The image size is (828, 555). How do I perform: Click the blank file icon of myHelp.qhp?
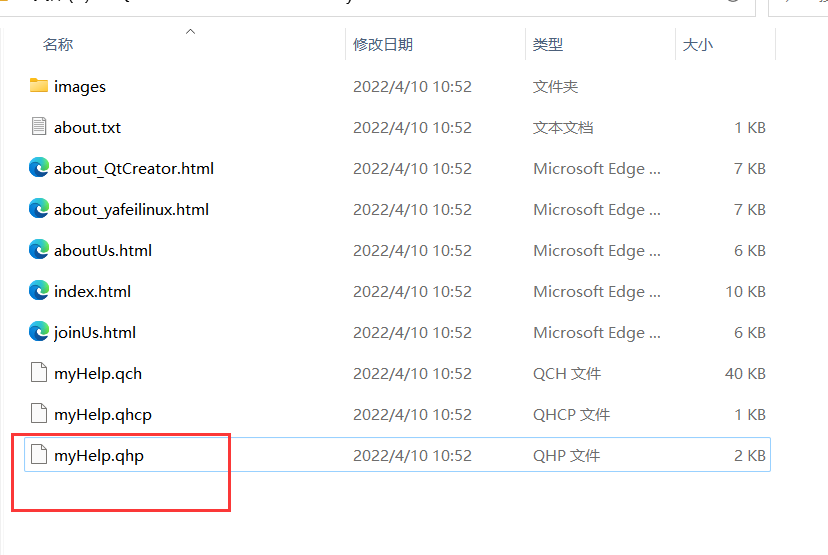39,455
